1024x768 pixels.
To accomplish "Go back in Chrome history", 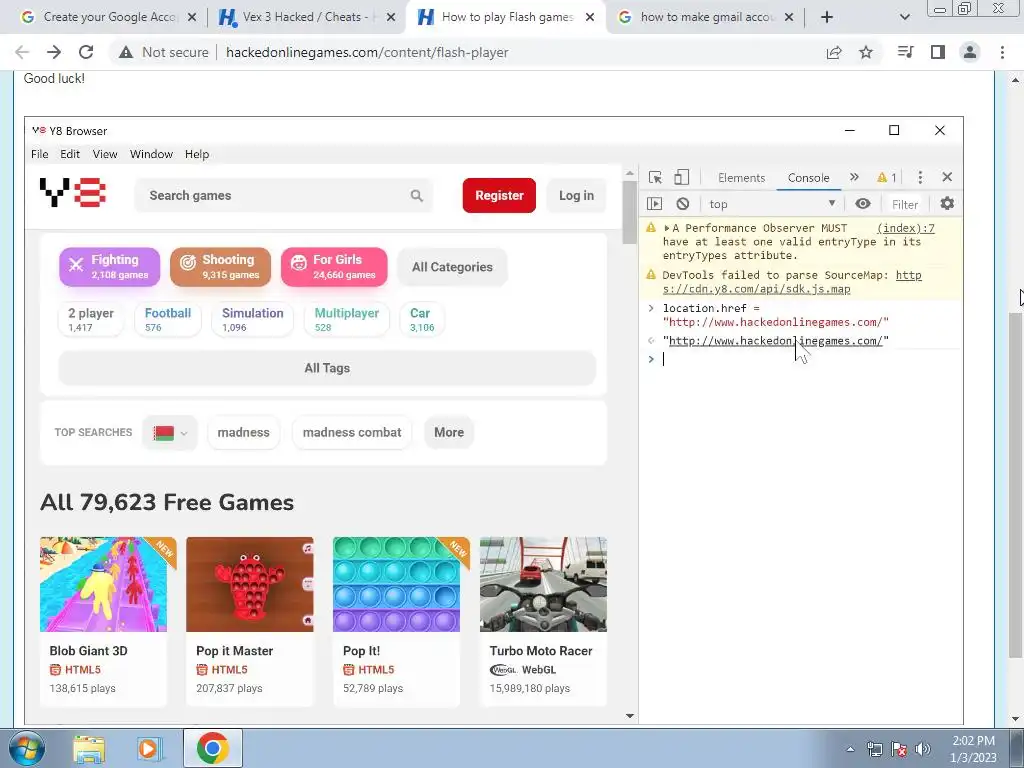I will (x=22, y=52).
